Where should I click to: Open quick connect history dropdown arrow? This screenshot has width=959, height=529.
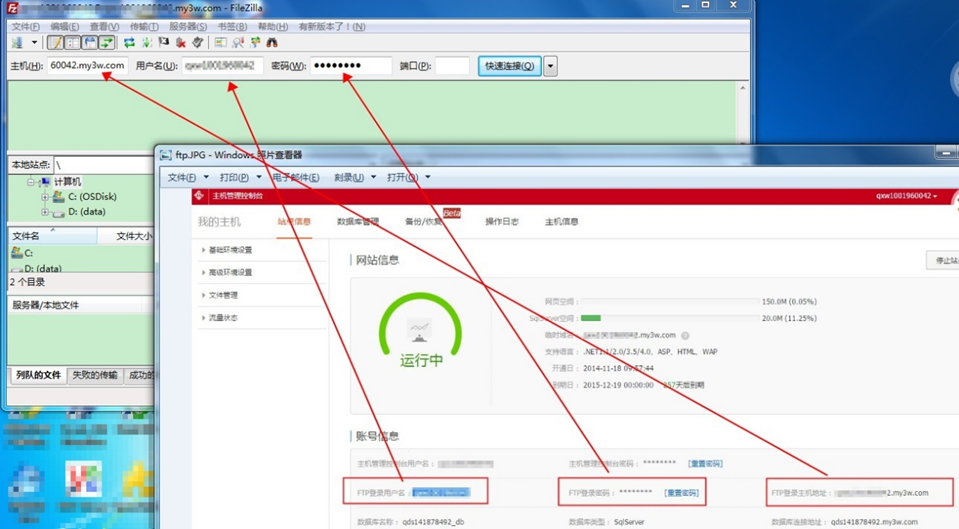coord(550,65)
